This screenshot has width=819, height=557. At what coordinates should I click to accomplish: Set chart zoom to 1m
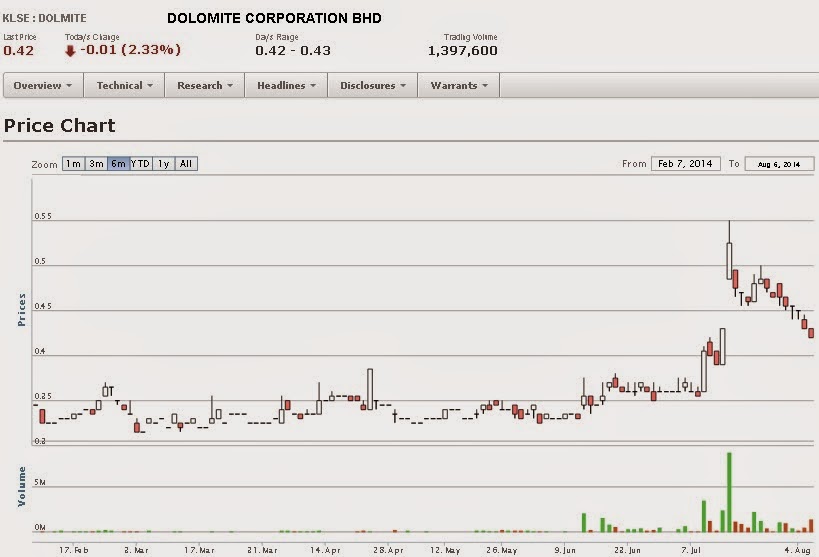pos(73,164)
